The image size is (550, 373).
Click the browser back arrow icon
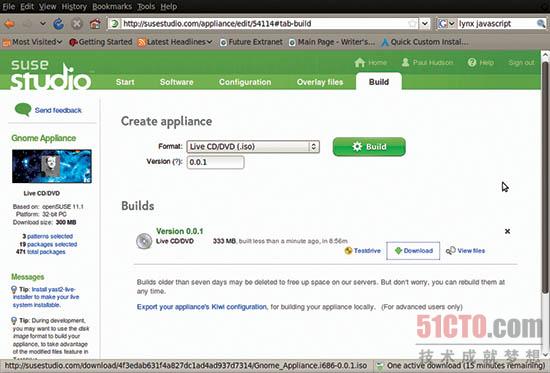pyautogui.click(x=9, y=24)
